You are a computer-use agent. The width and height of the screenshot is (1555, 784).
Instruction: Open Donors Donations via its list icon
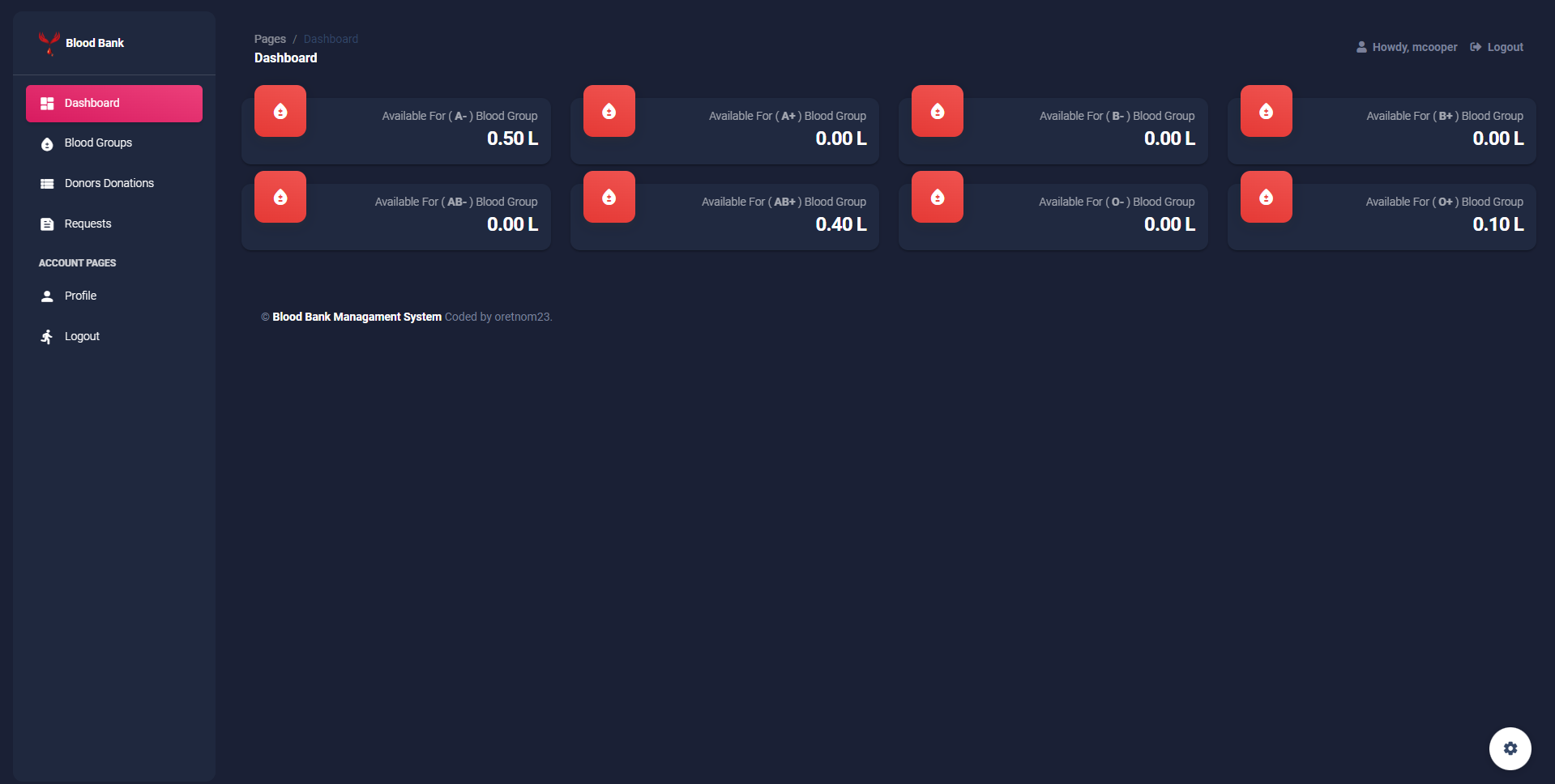(47, 183)
